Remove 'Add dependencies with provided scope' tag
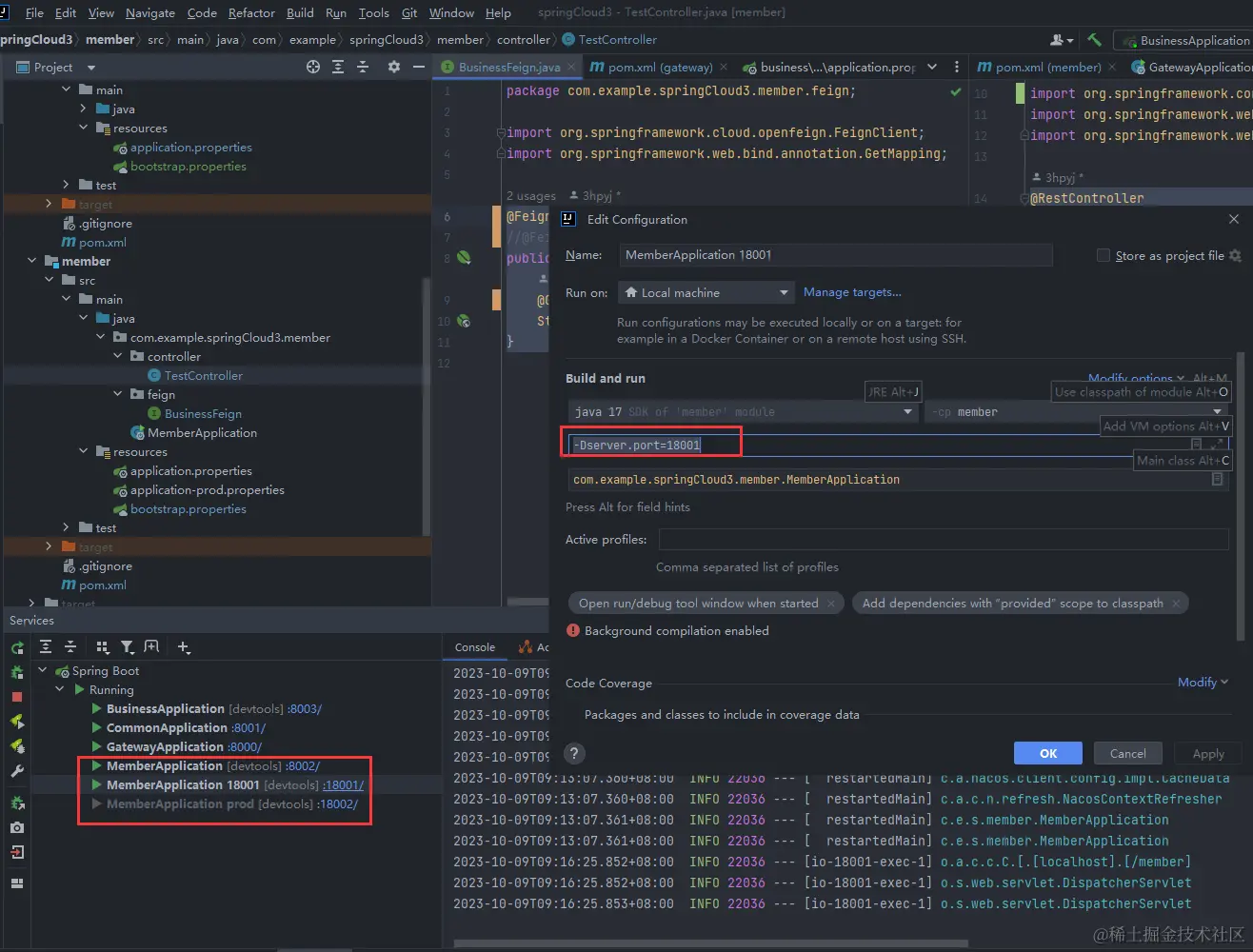This screenshot has height=952, width=1253. click(x=1176, y=604)
